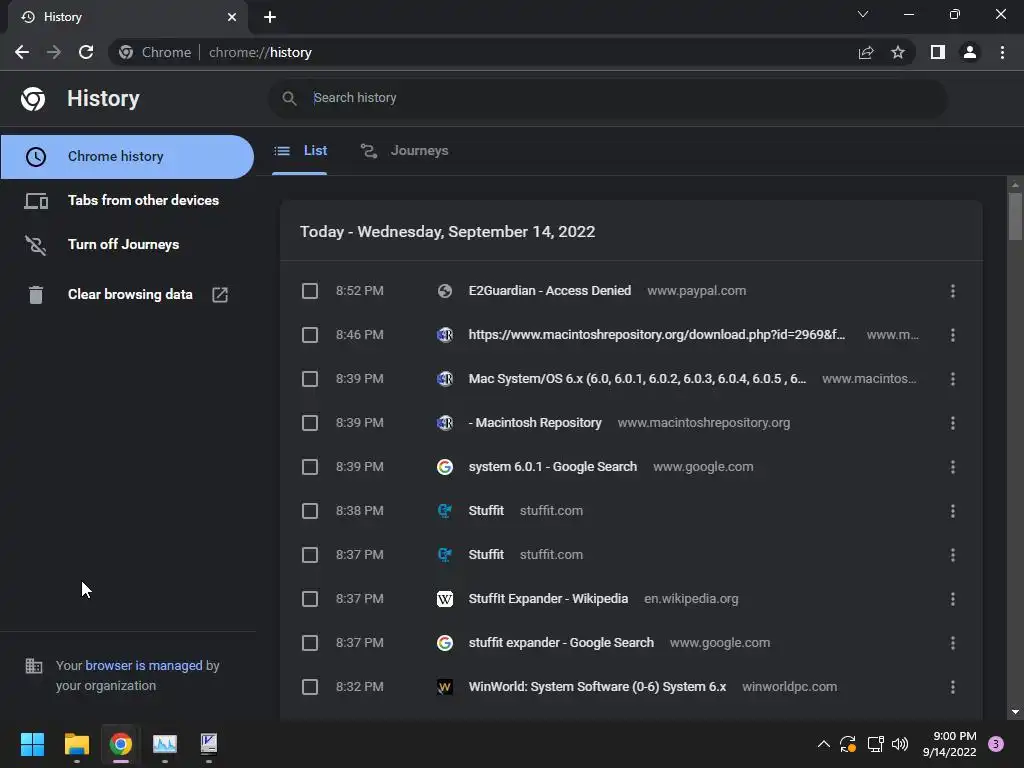Open clock showing 9:00 PM
This screenshot has width=1024, height=768.
950,744
